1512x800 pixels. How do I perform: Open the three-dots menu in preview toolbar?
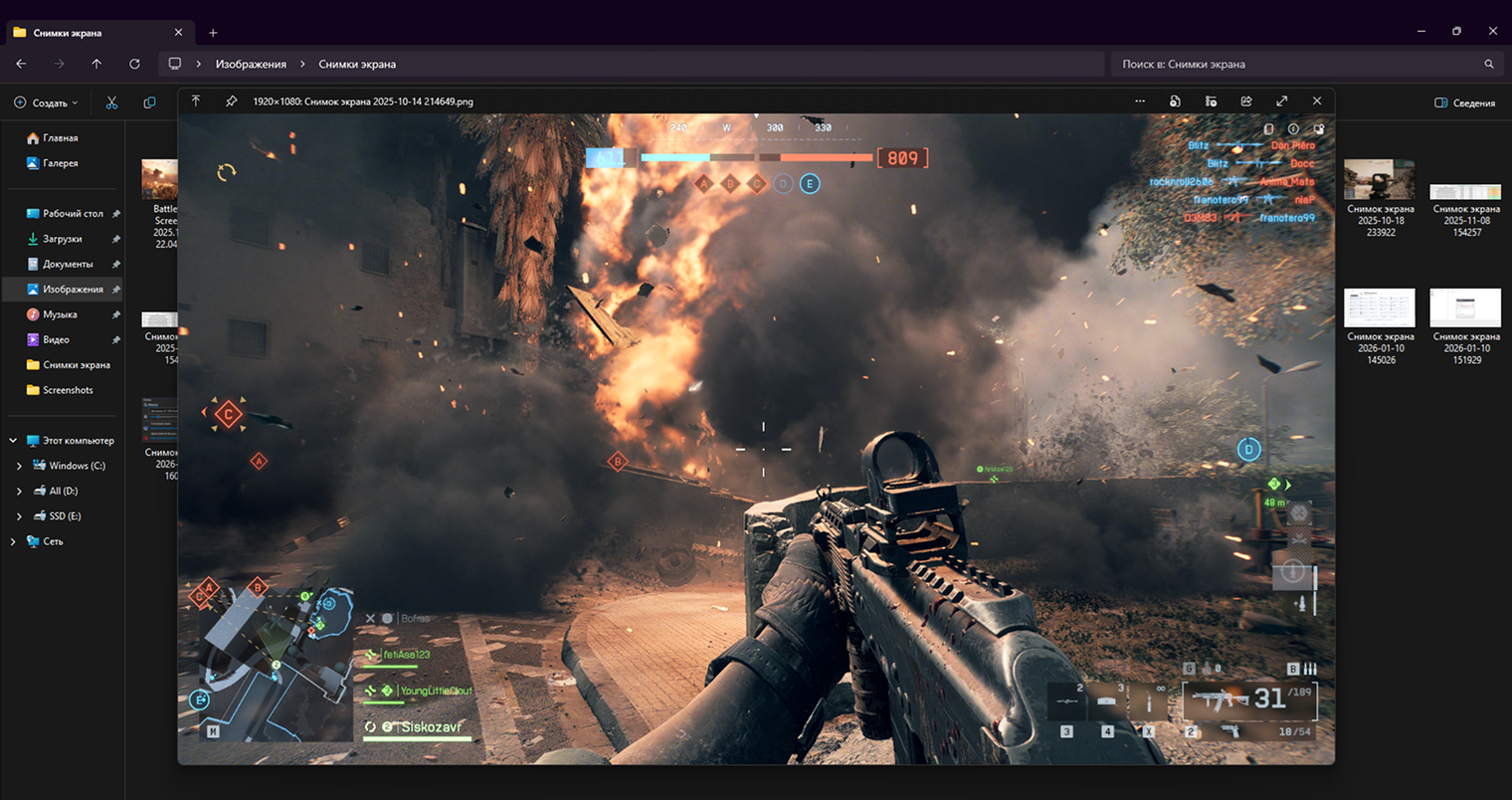tap(1140, 101)
